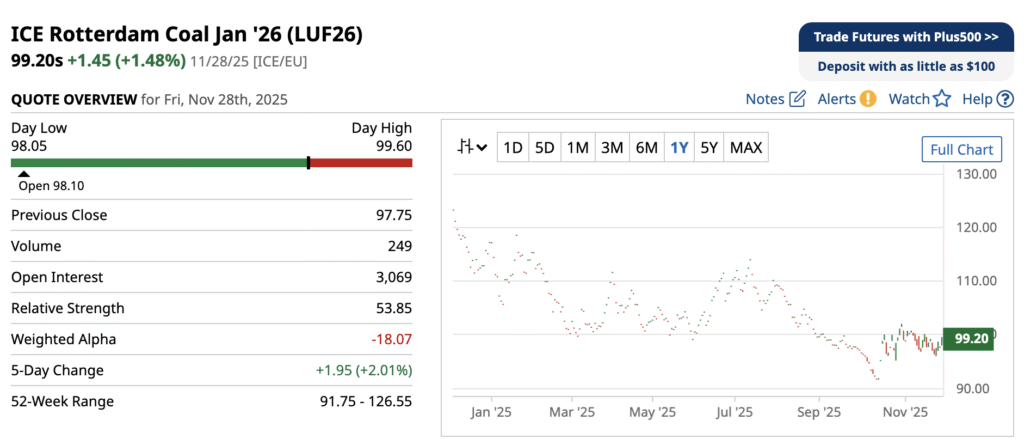Switch chart to 1D range
This screenshot has width=1024, height=439.
pyautogui.click(x=513, y=148)
